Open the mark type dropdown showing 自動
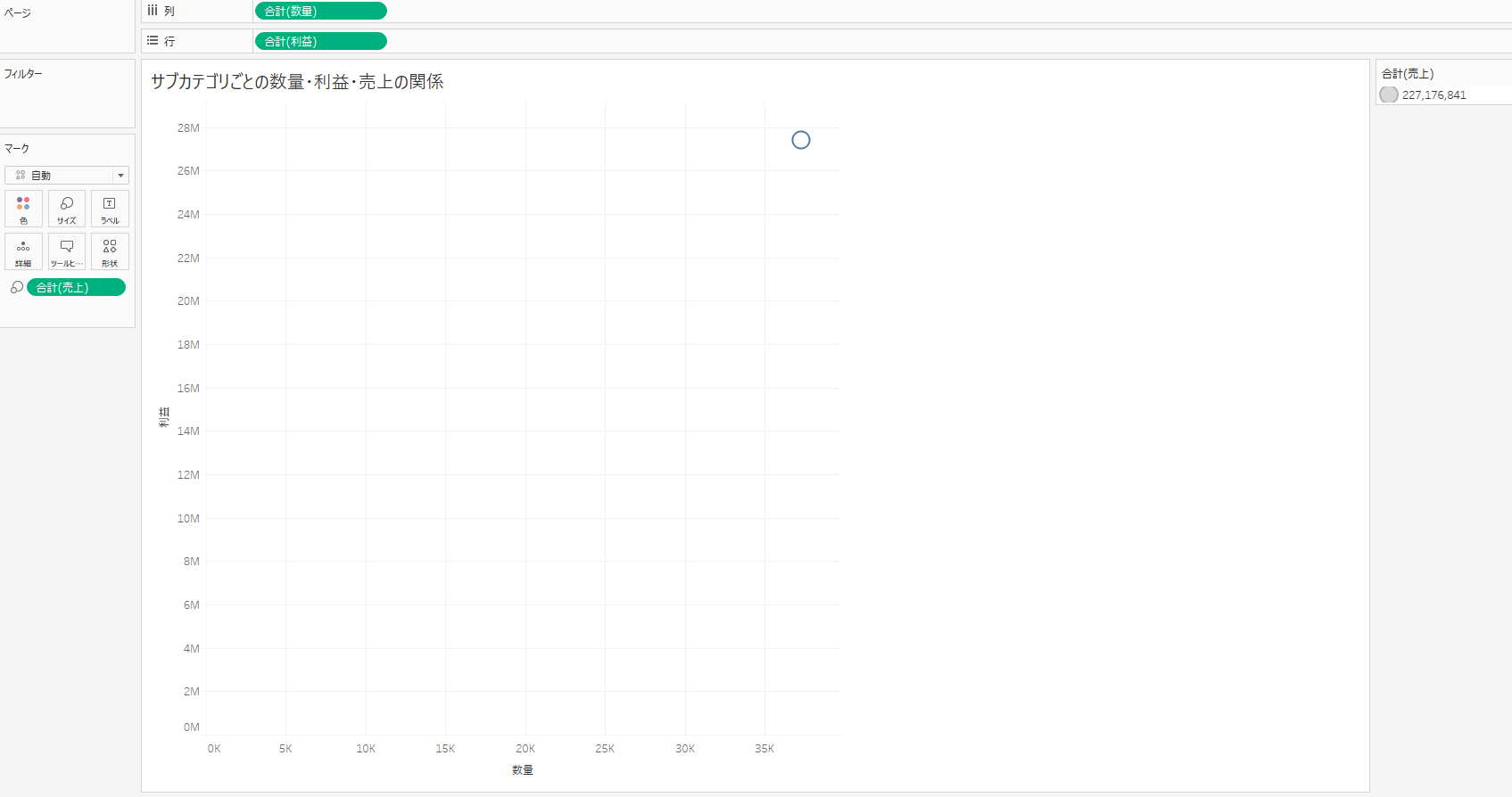 point(67,176)
